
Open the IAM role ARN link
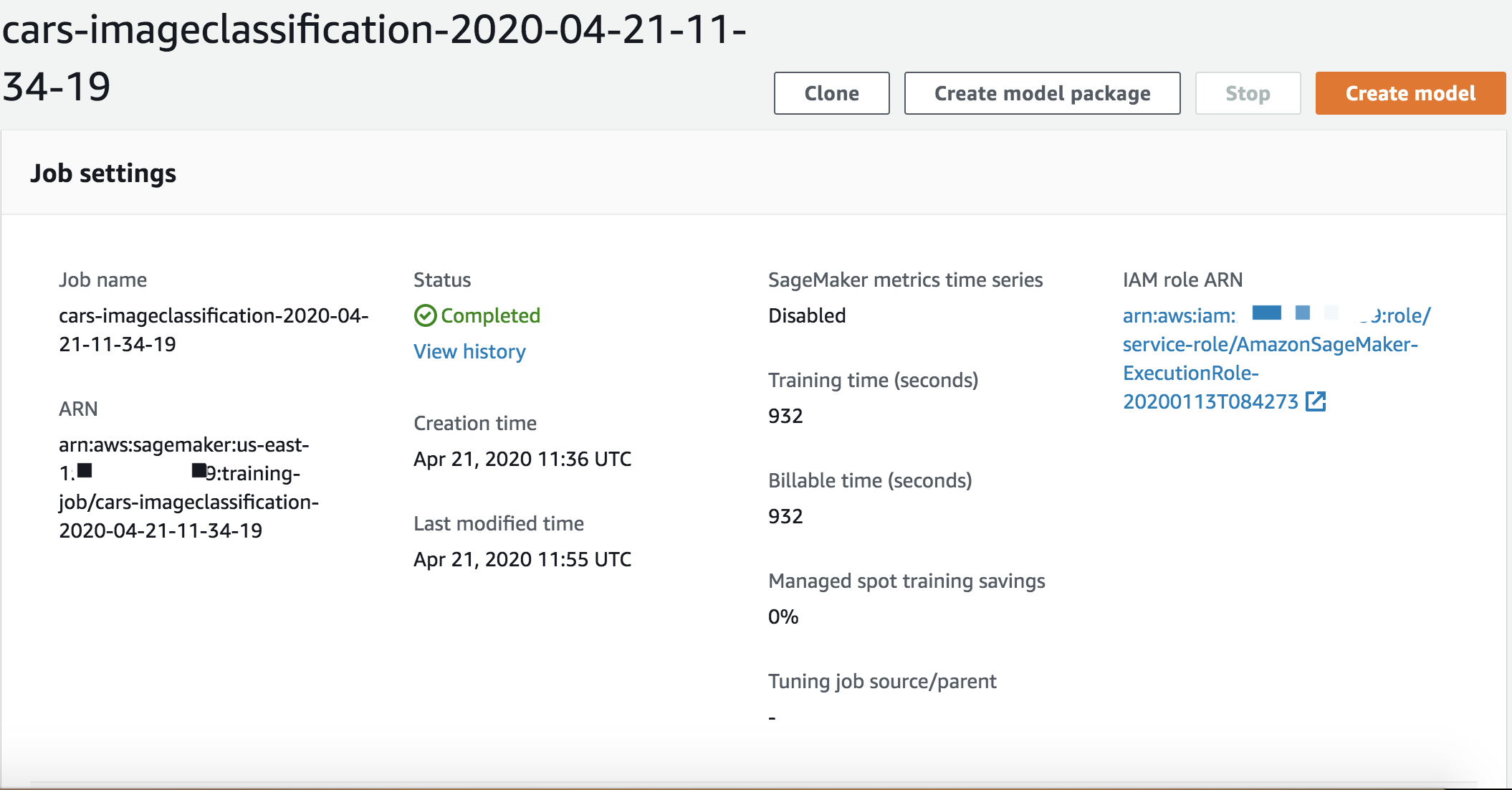[1276, 358]
